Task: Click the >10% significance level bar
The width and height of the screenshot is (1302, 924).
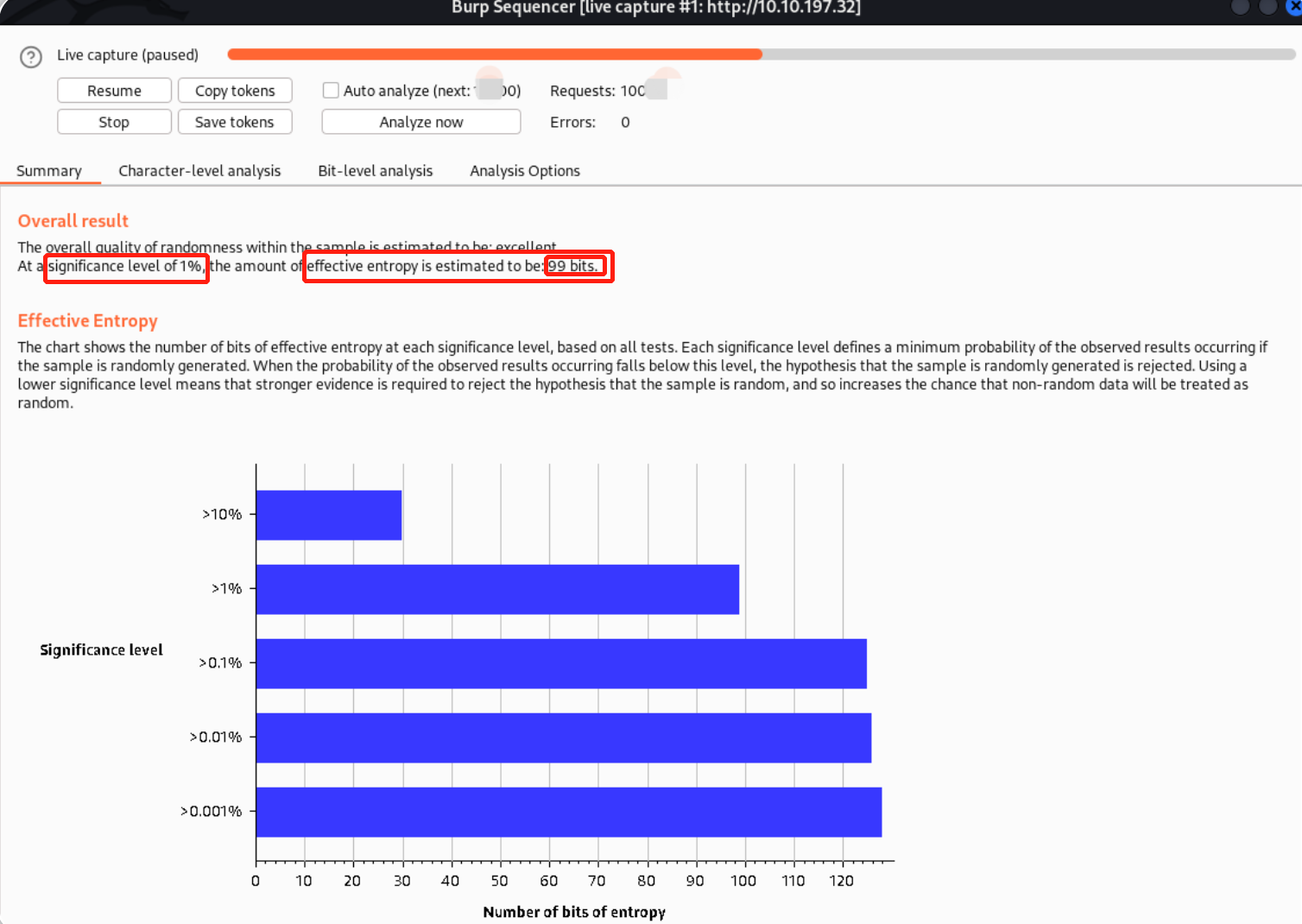Action: click(x=329, y=516)
